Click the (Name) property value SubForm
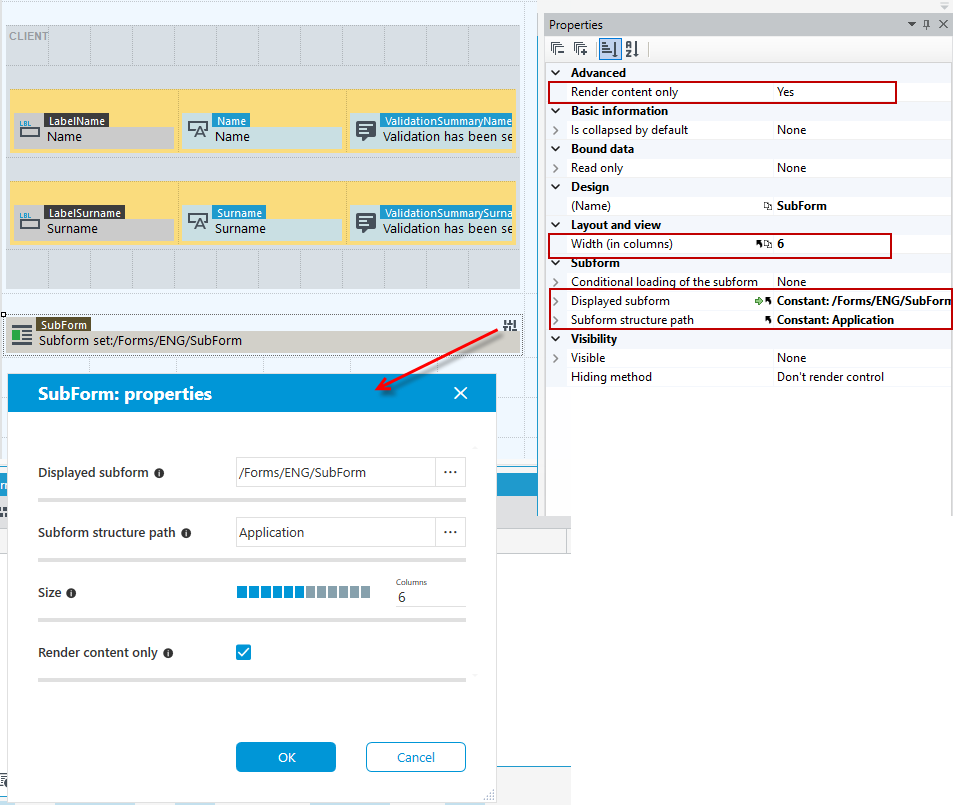This screenshot has height=805, width=953. point(801,206)
